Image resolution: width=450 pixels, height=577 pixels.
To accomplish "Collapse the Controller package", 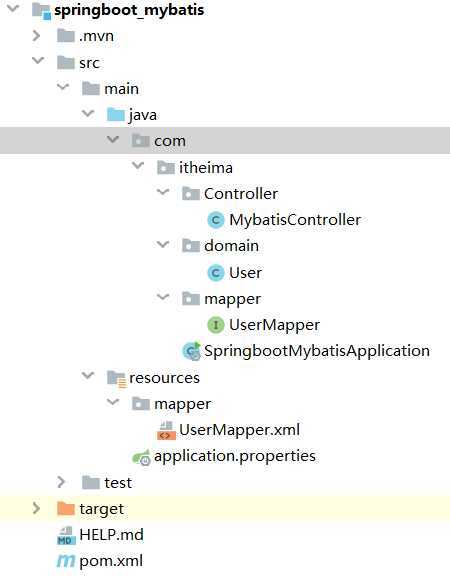I will [x=163, y=192].
